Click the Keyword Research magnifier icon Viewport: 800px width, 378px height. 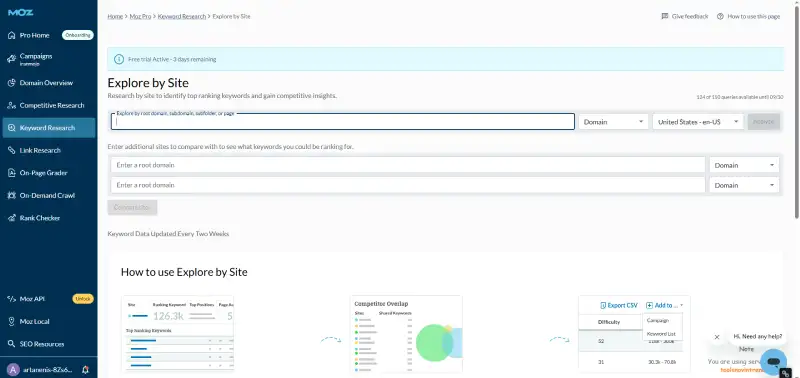pos(12,128)
